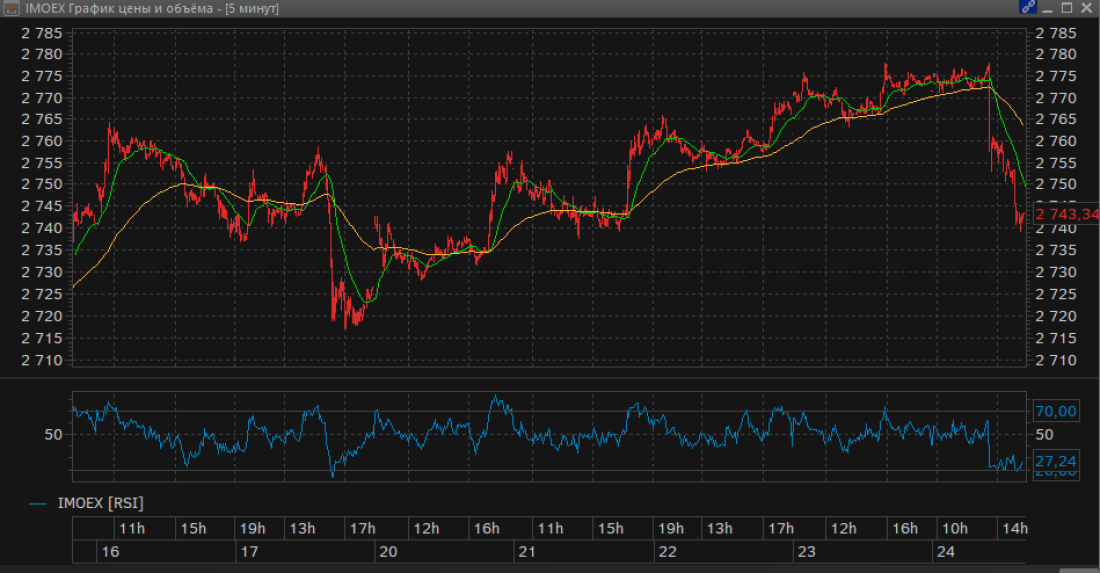Click the RSI right scale label 50
This screenshot has height=573, width=1100.
[x=1045, y=435]
